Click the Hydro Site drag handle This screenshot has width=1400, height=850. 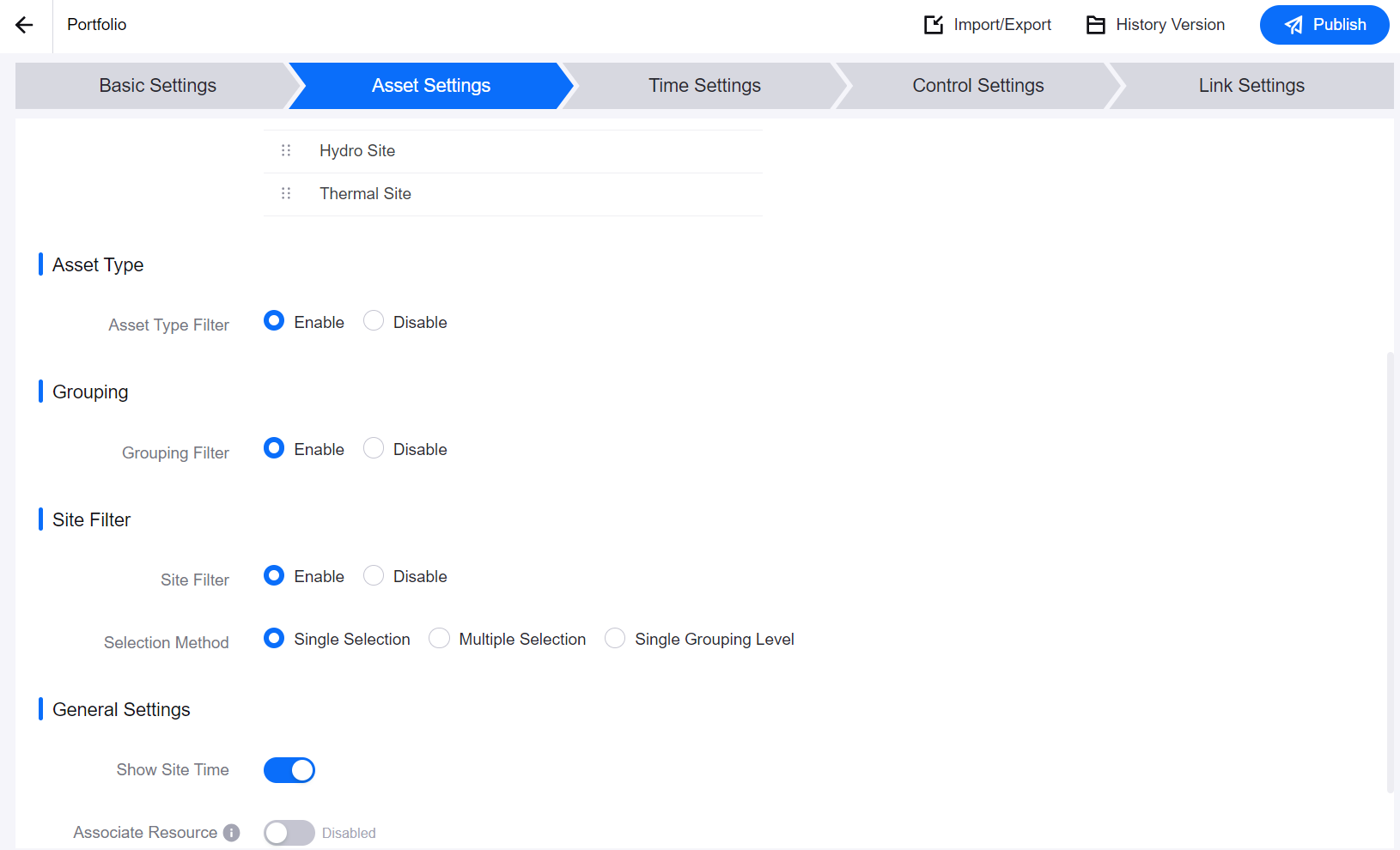pyautogui.click(x=286, y=151)
